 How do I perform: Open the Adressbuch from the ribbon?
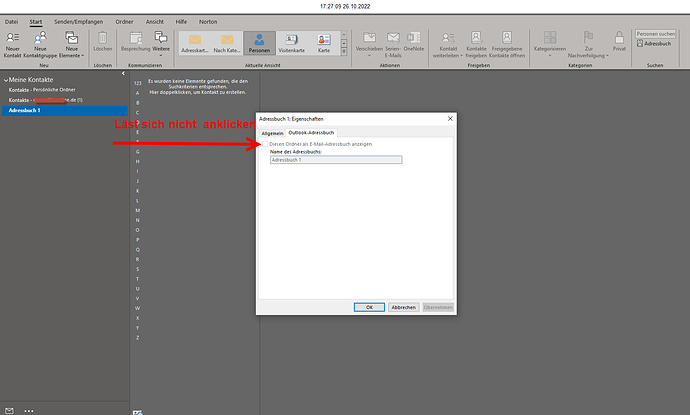click(654, 44)
